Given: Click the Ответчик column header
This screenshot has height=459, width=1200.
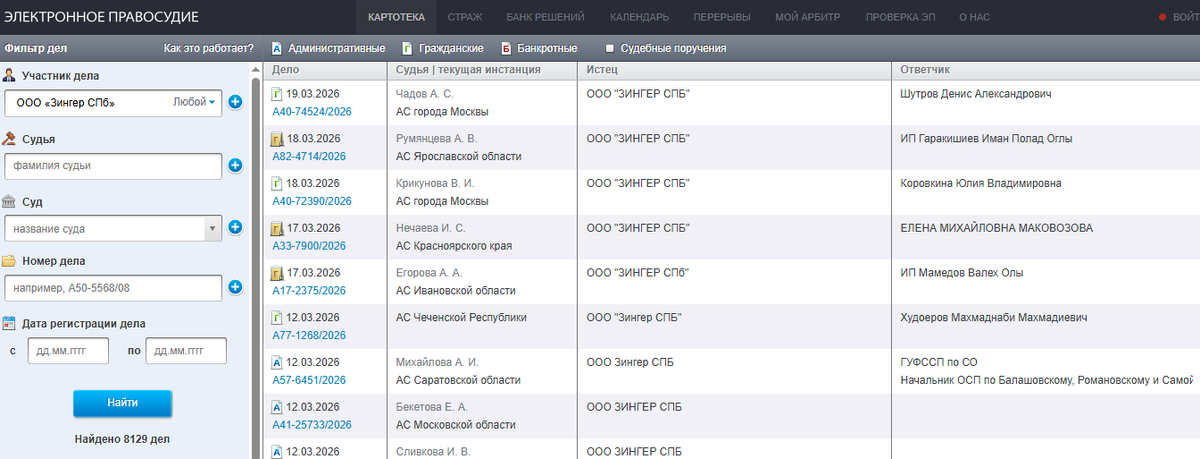Looking at the screenshot, I should (1046, 70).
